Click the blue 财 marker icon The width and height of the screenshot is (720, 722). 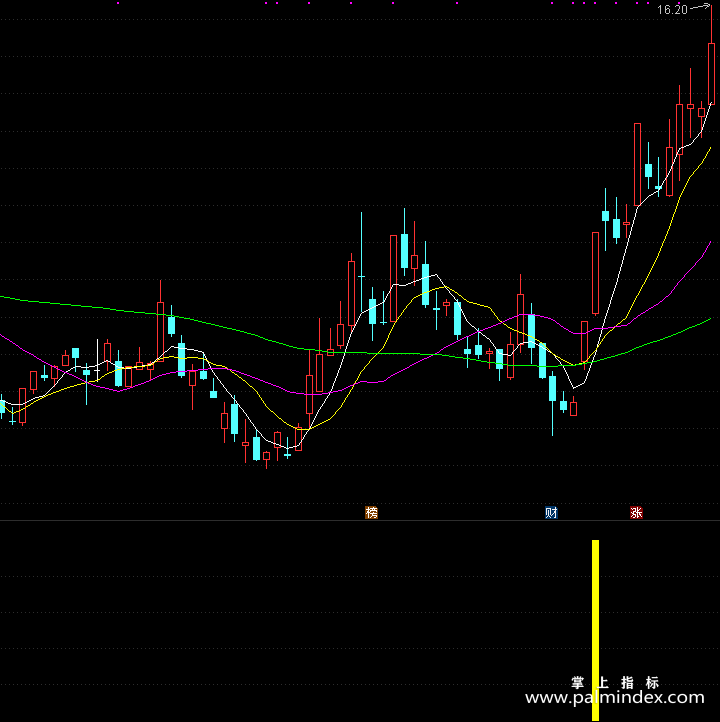click(551, 512)
